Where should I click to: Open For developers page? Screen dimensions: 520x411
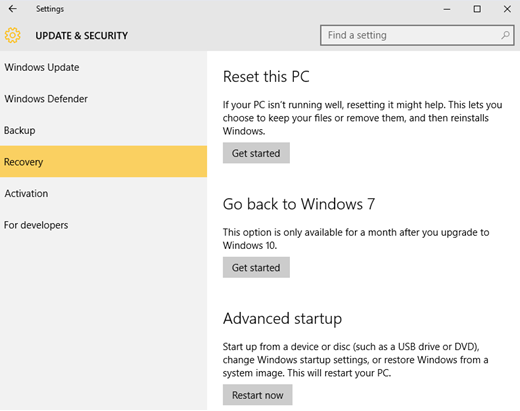click(x=103, y=225)
